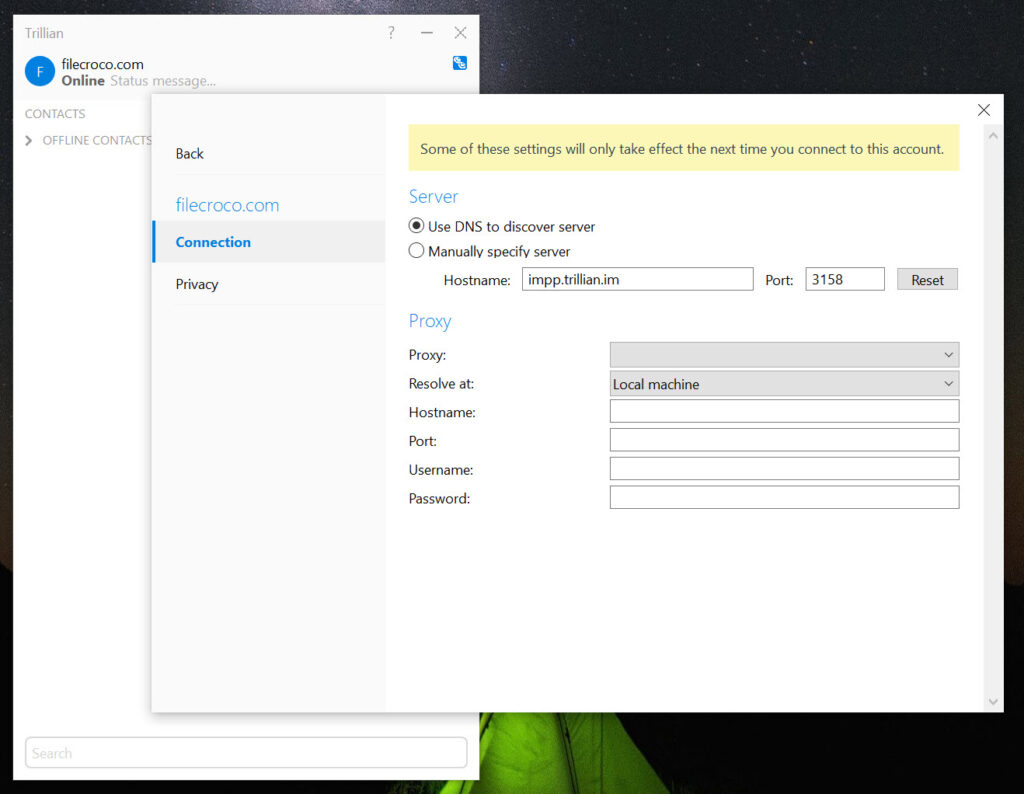Click the filecroco.com account heading
The height and width of the screenshot is (794, 1024).
(x=227, y=205)
